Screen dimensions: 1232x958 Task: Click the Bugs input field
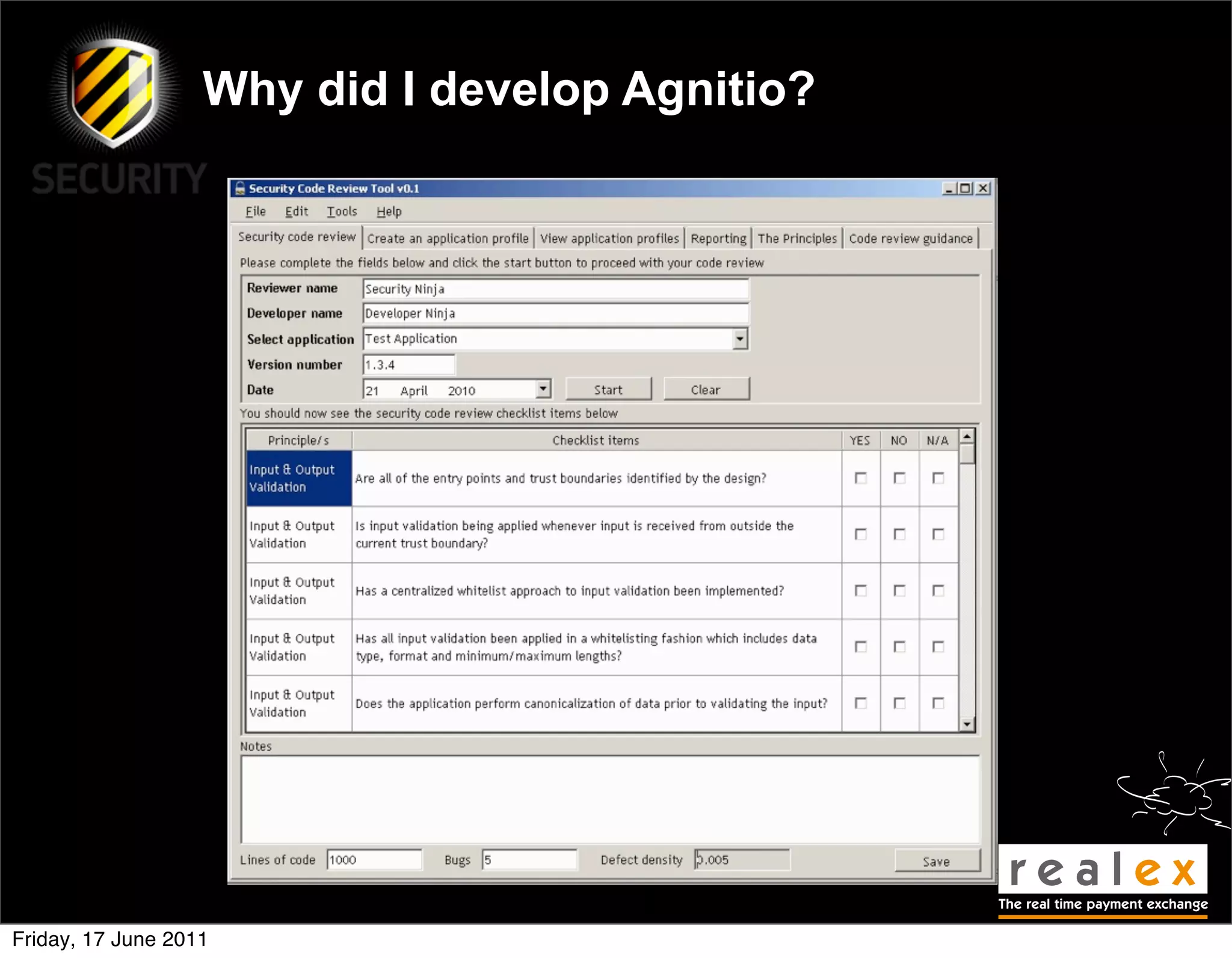(x=529, y=859)
